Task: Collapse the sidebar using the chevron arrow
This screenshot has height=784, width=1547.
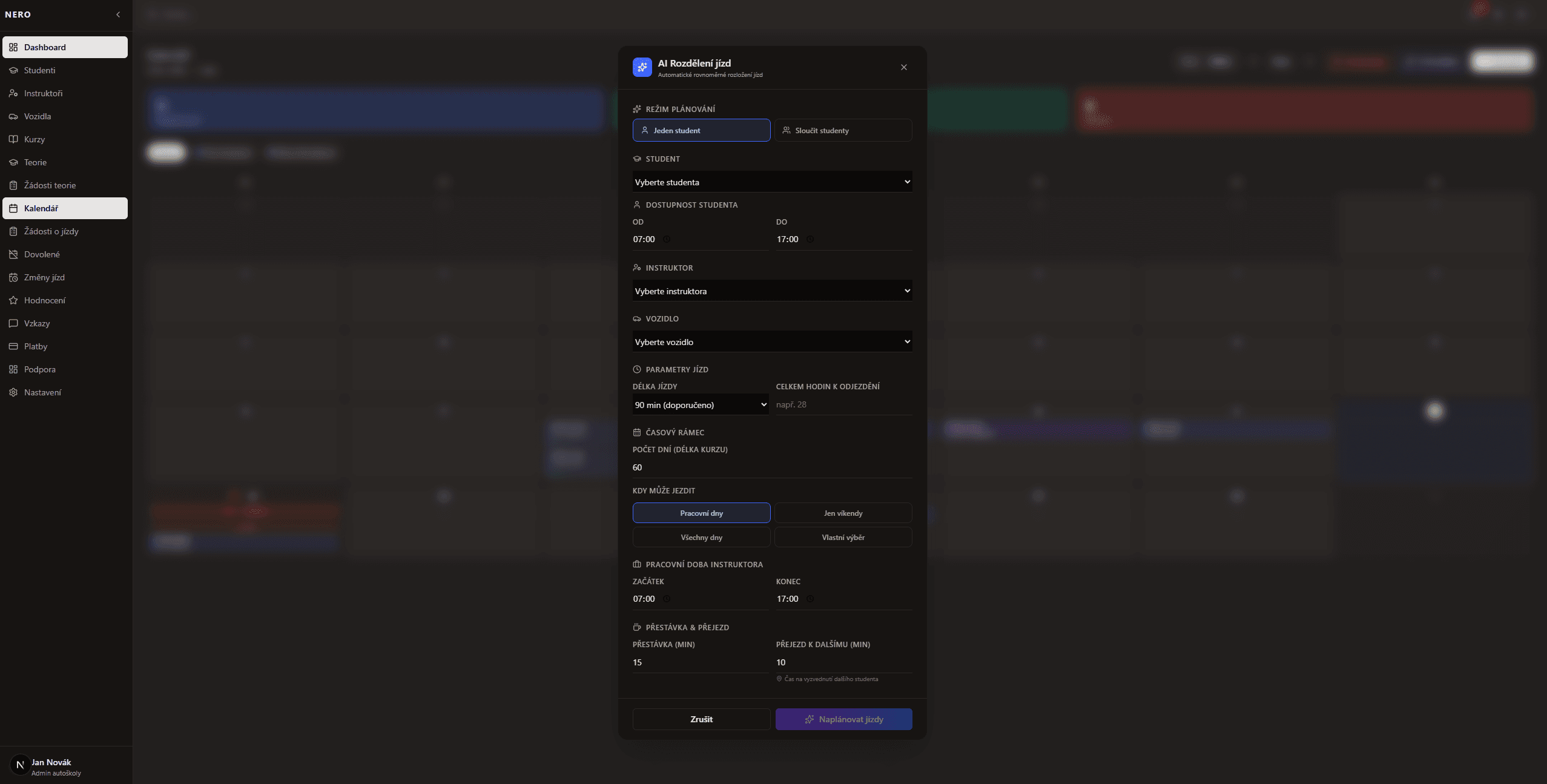Action: [118, 15]
